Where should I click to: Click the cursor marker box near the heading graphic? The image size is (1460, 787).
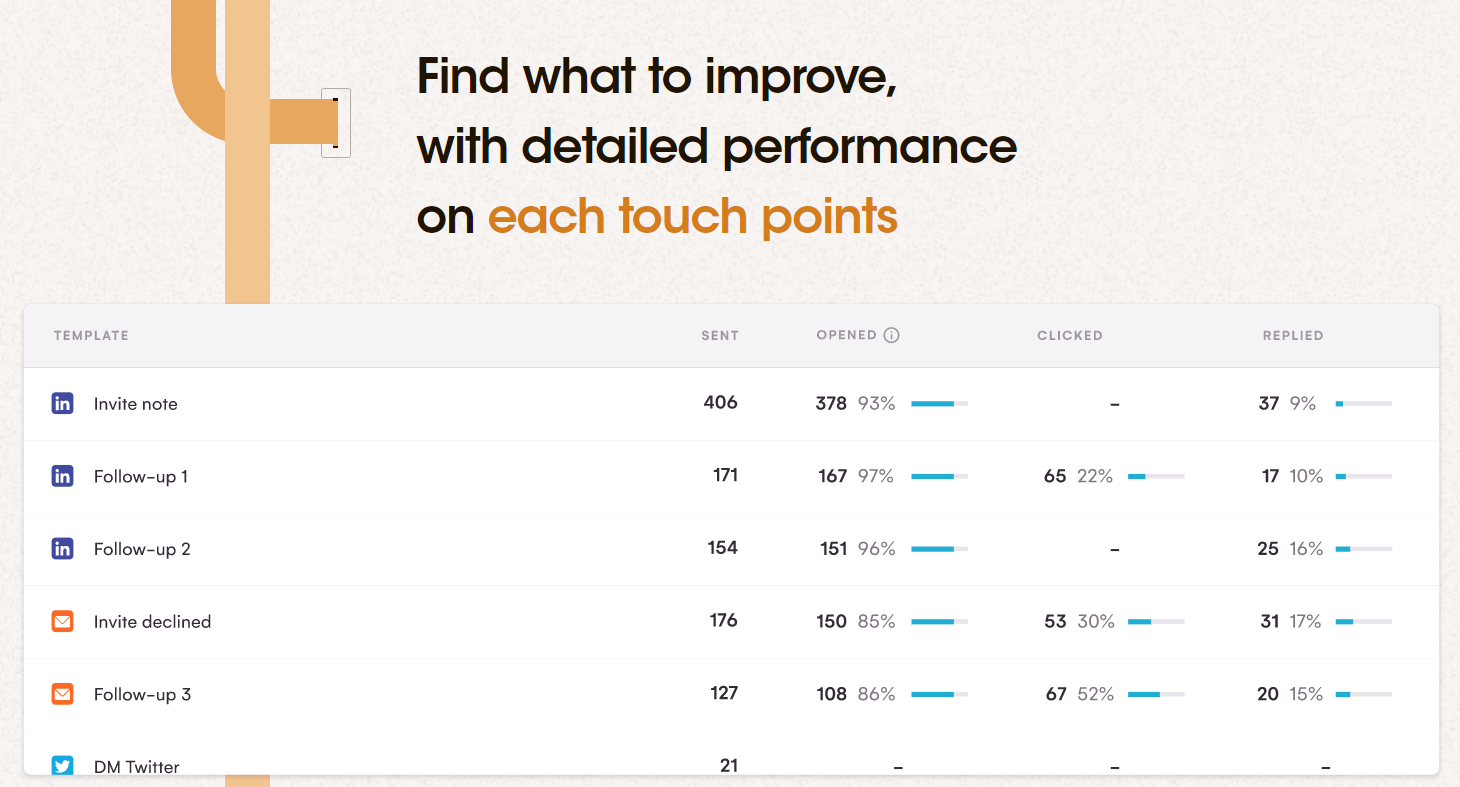click(335, 122)
